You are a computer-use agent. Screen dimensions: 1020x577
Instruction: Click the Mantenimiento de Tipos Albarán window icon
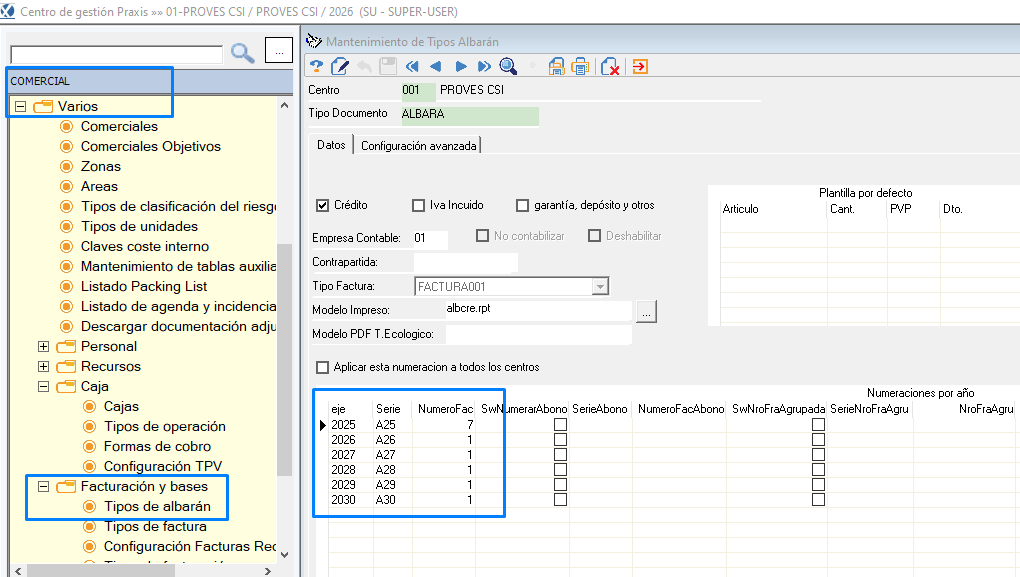[314, 41]
